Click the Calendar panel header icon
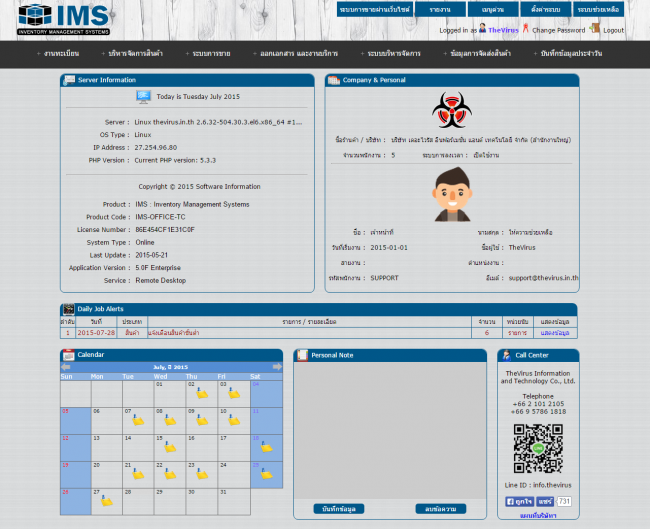 pos(68,355)
